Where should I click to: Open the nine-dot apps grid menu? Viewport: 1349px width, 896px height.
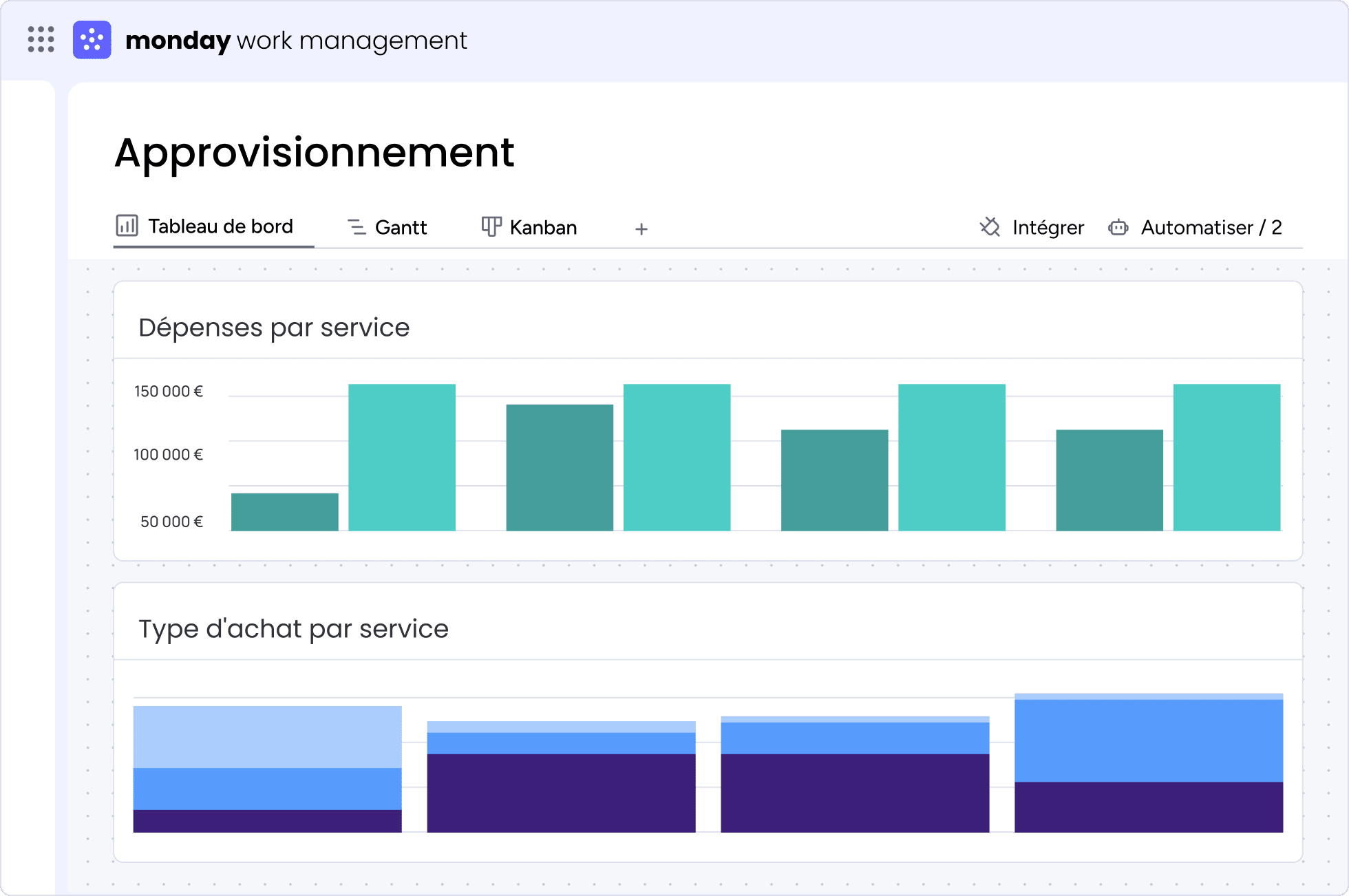[x=41, y=39]
